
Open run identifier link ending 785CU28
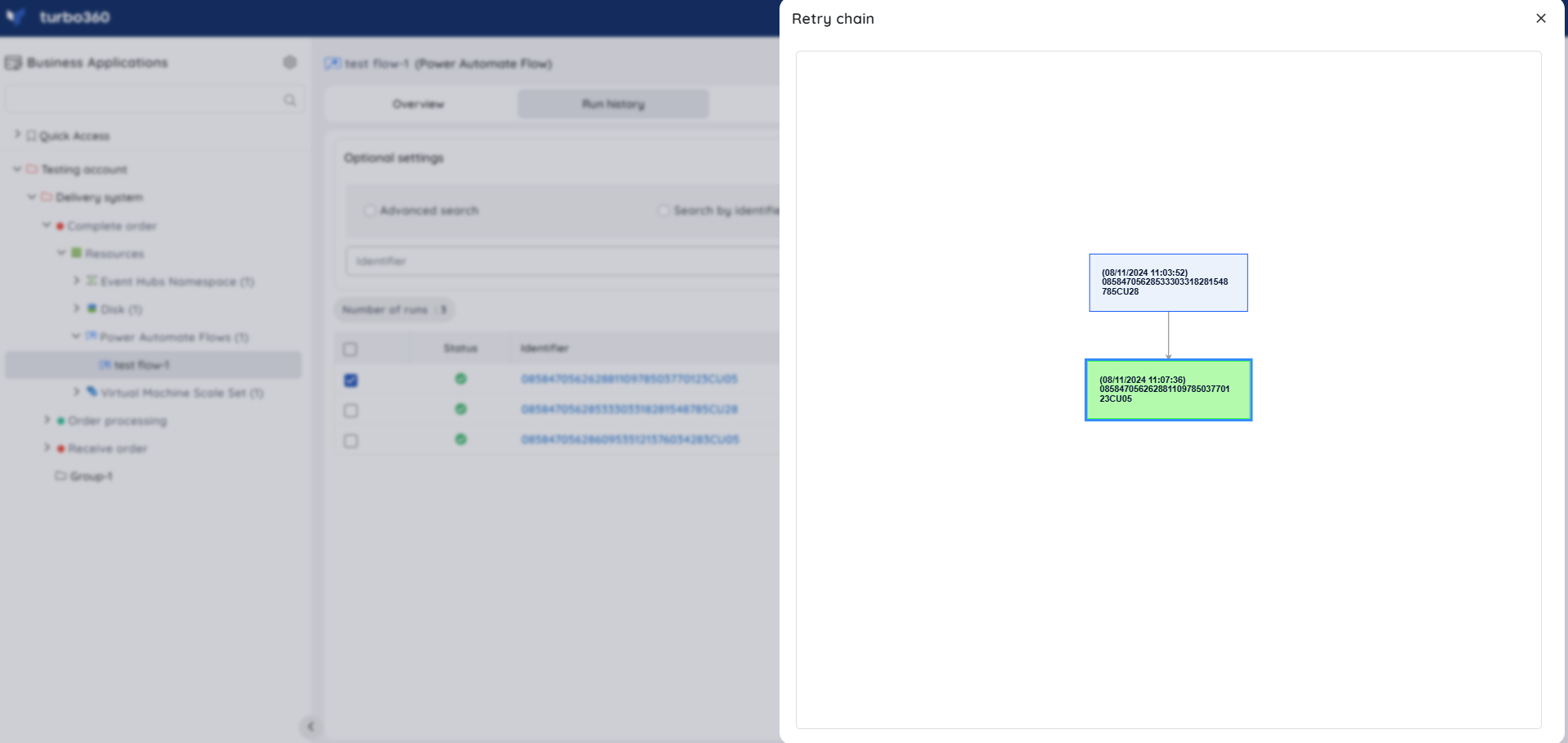629,409
